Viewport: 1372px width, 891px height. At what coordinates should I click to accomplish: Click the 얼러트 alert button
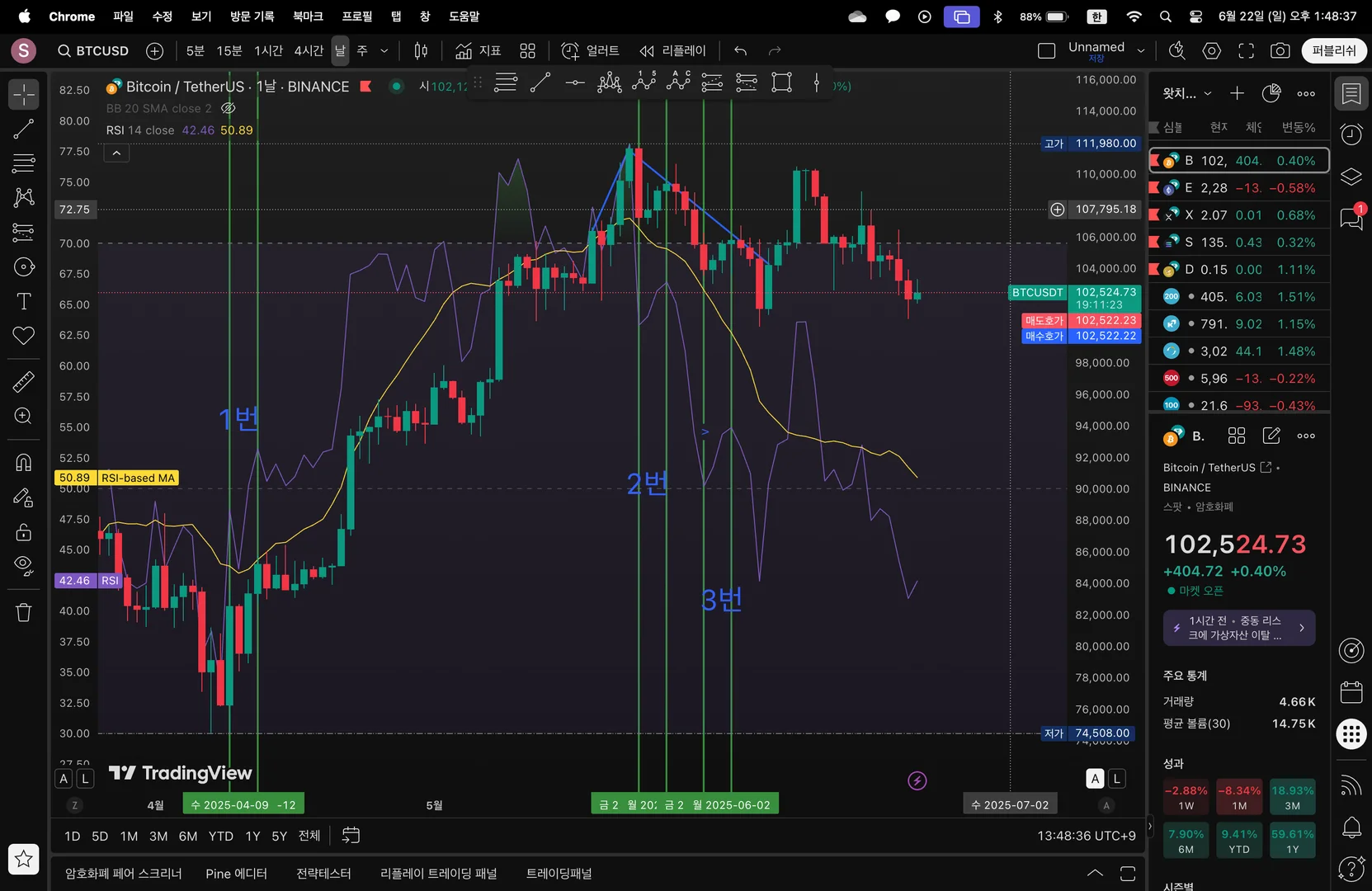coord(590,51)
